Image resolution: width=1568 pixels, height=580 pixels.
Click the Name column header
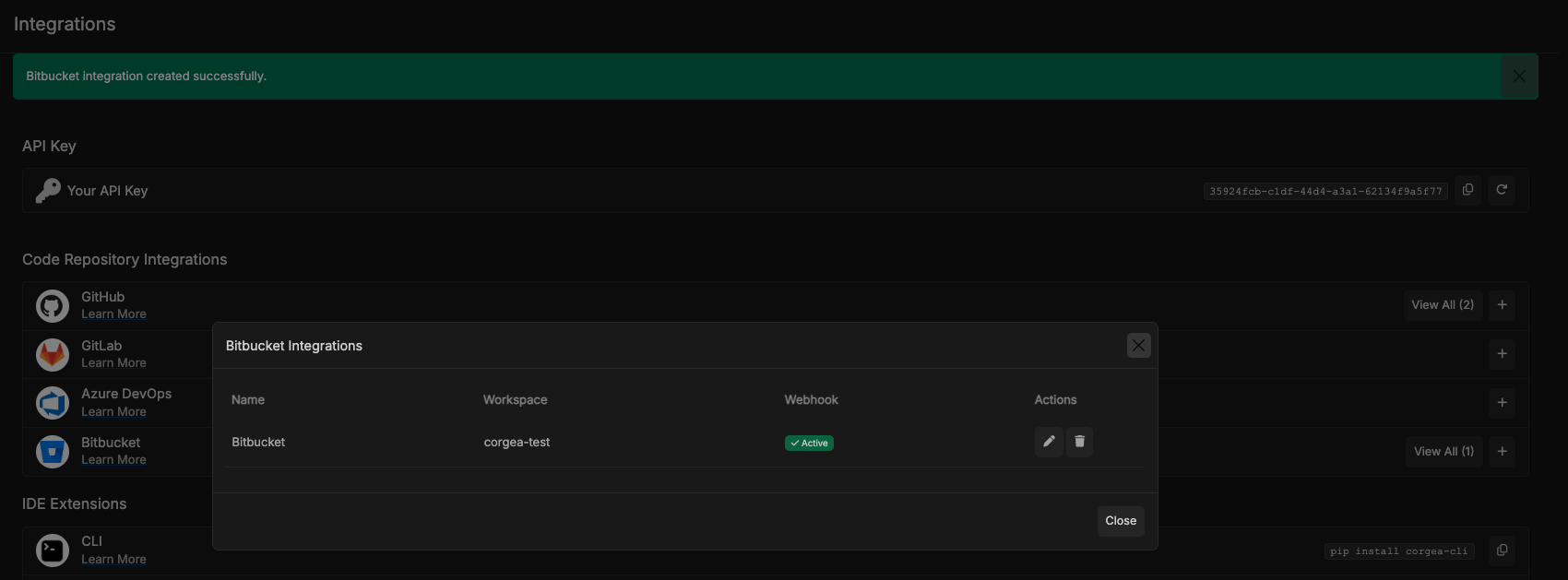pyautogui.click(x=248, y=400)
